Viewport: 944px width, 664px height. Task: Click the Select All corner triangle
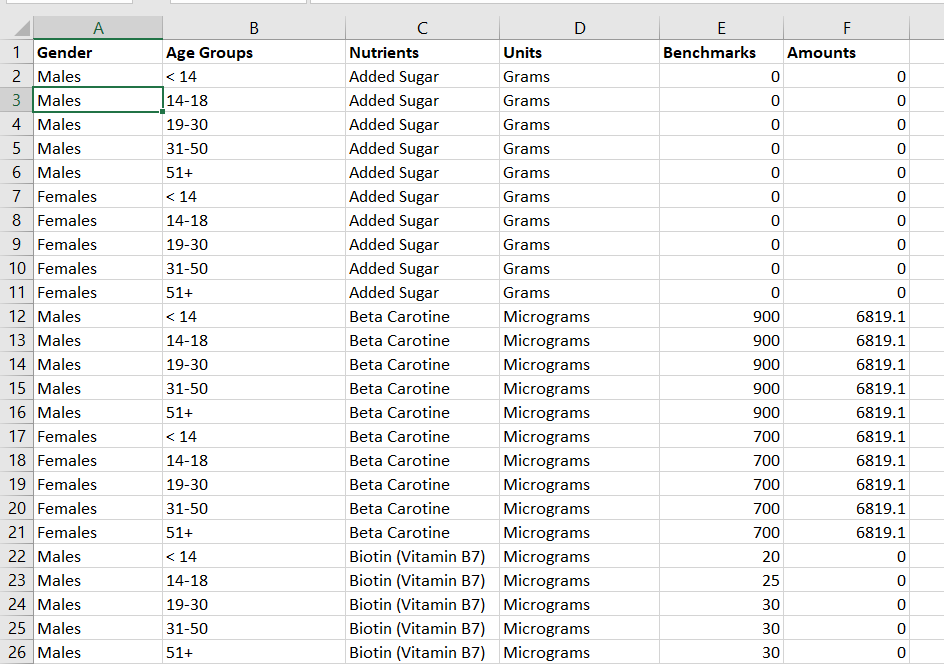(22, 28)
